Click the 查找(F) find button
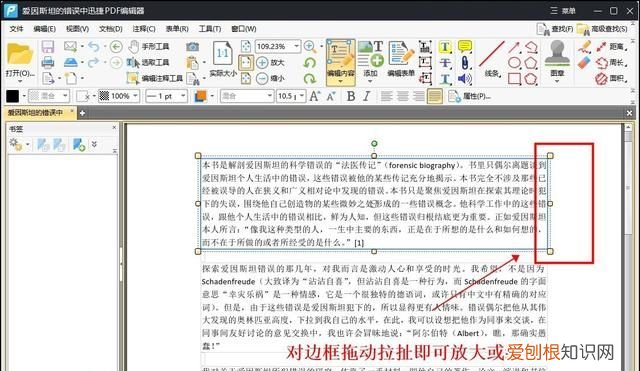The height and width of the screenshot is (371, 640). coord(555,29)
